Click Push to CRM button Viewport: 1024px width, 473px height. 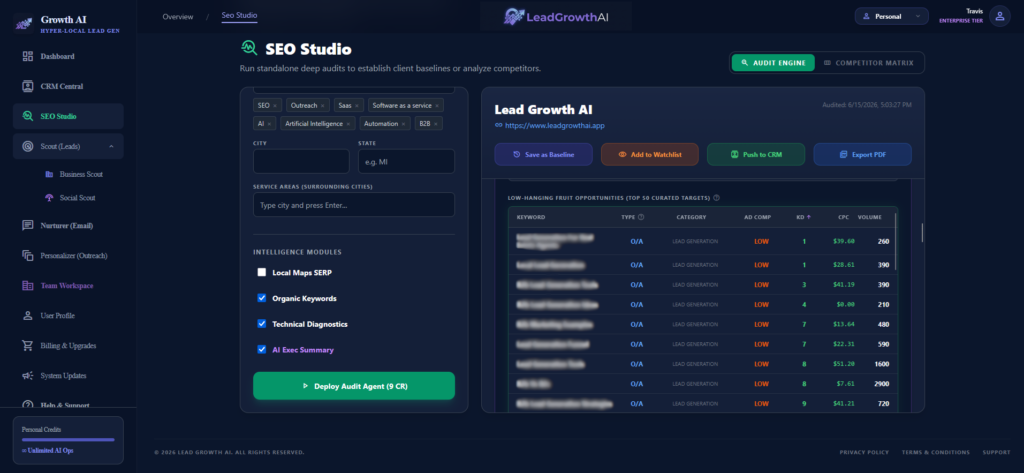click(756, 154)
